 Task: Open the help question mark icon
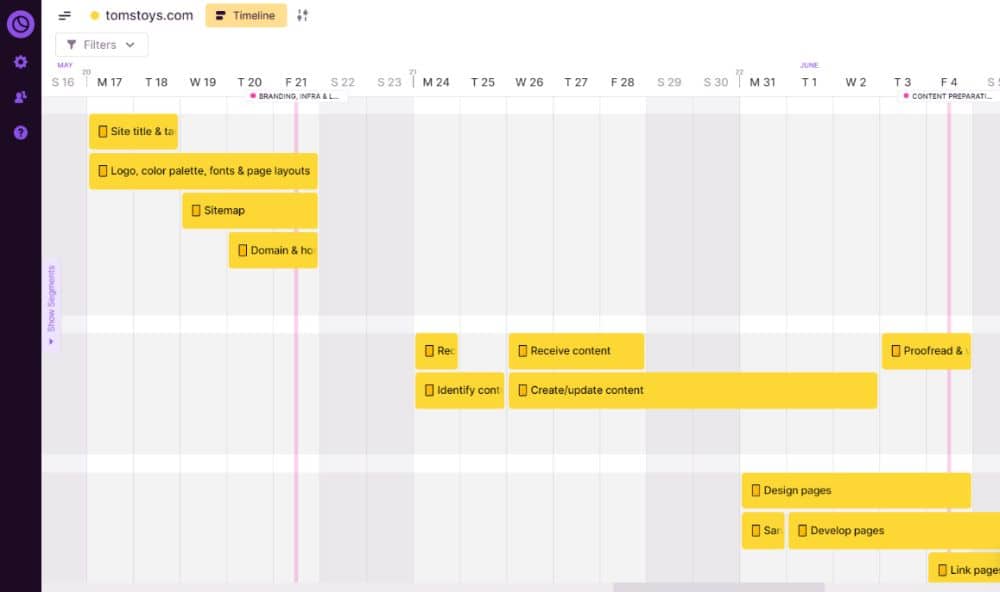click(20, 131)
